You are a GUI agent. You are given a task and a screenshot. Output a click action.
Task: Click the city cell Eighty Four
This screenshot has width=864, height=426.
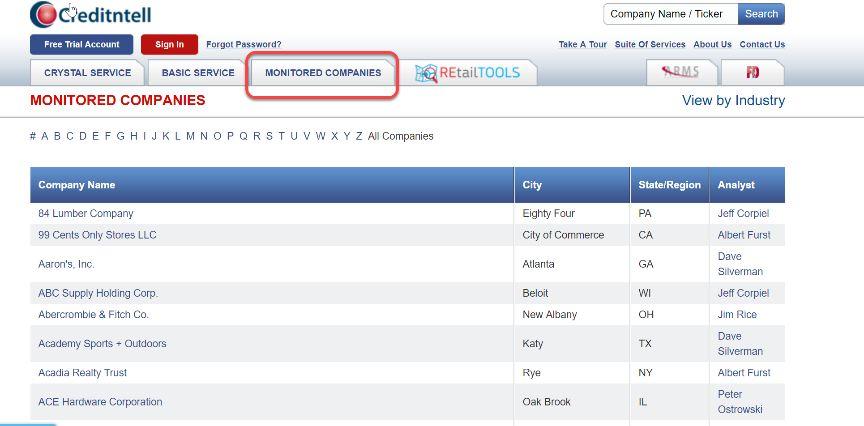tap(549, 213)
